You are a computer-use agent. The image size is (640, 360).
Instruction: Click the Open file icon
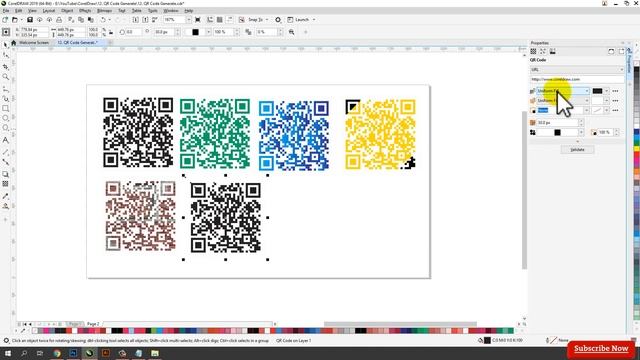[x=15, y=20]
